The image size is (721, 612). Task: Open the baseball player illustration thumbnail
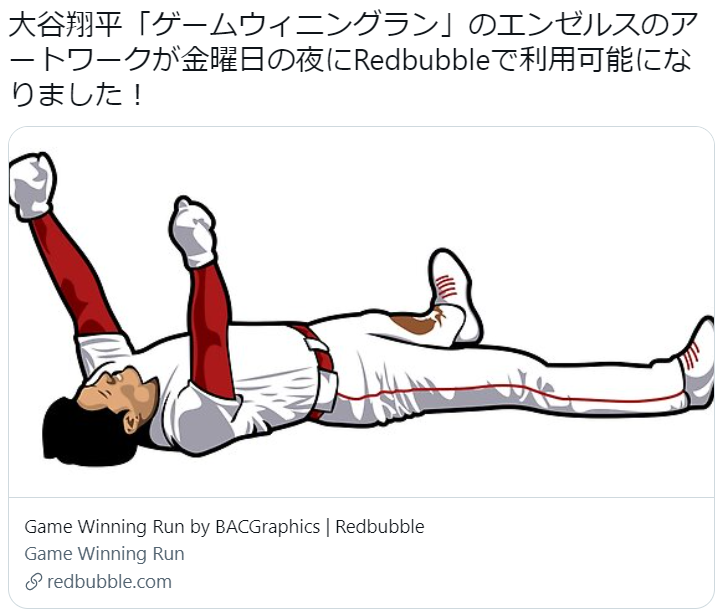pyautogui.click(x=361, y=312)
